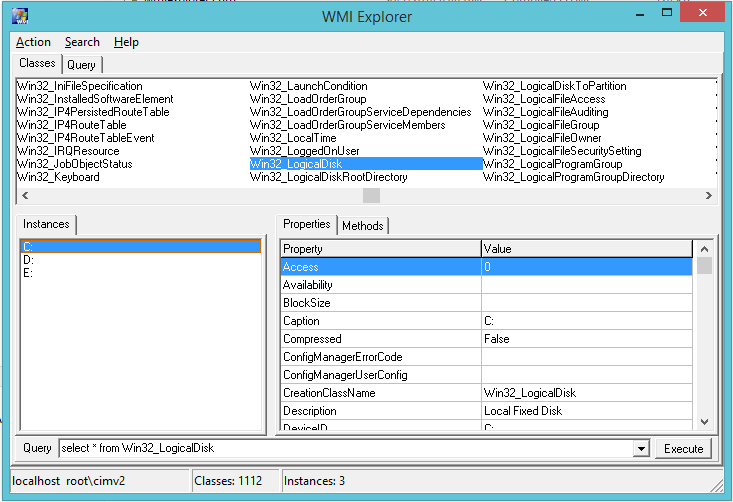Click the Execute button
733x502 pixels.
click(683, 449)
